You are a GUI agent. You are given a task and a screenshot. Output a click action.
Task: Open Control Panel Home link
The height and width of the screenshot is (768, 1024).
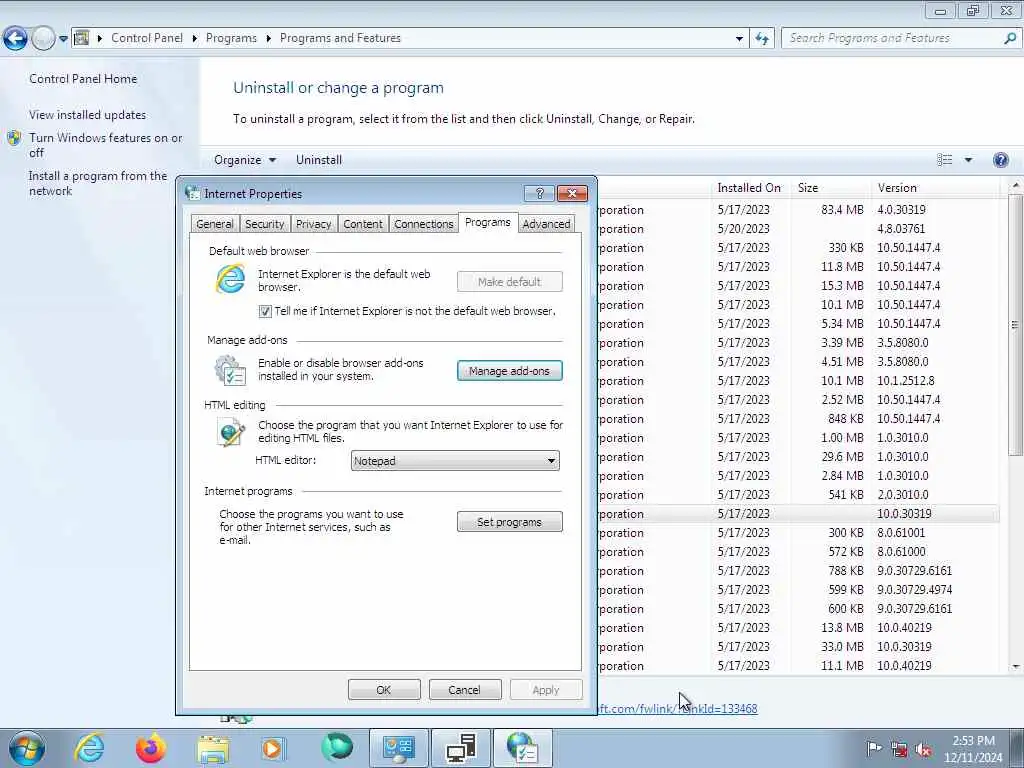point(83,79)
